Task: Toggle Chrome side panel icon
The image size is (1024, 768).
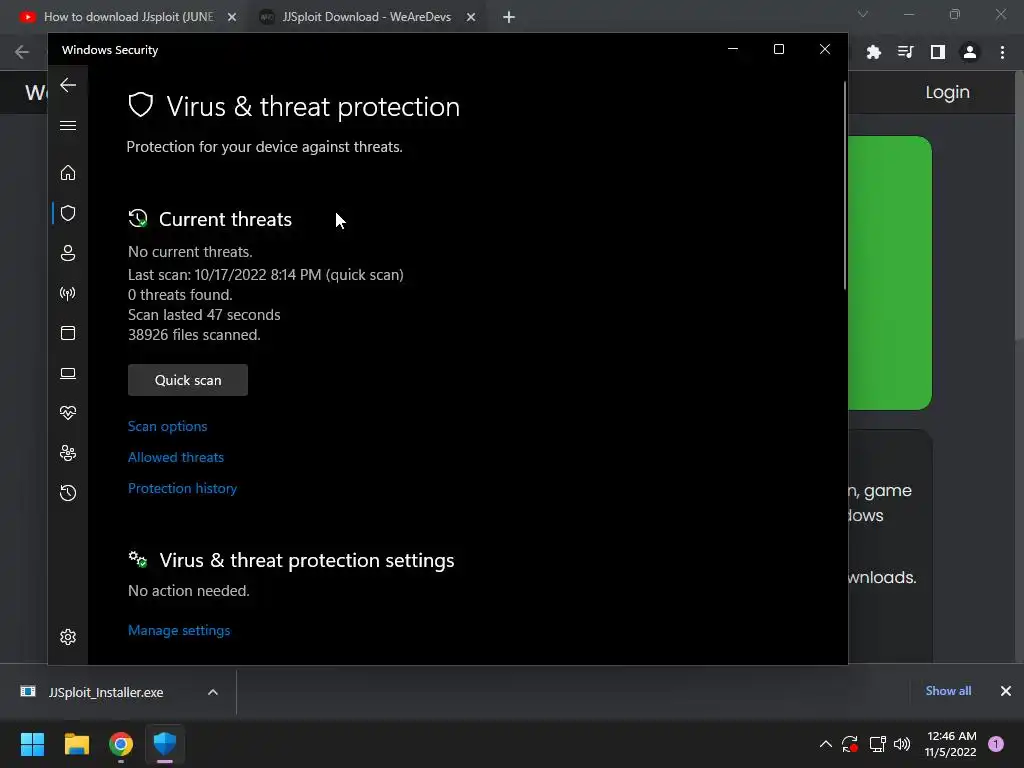Action: point(938,52)
